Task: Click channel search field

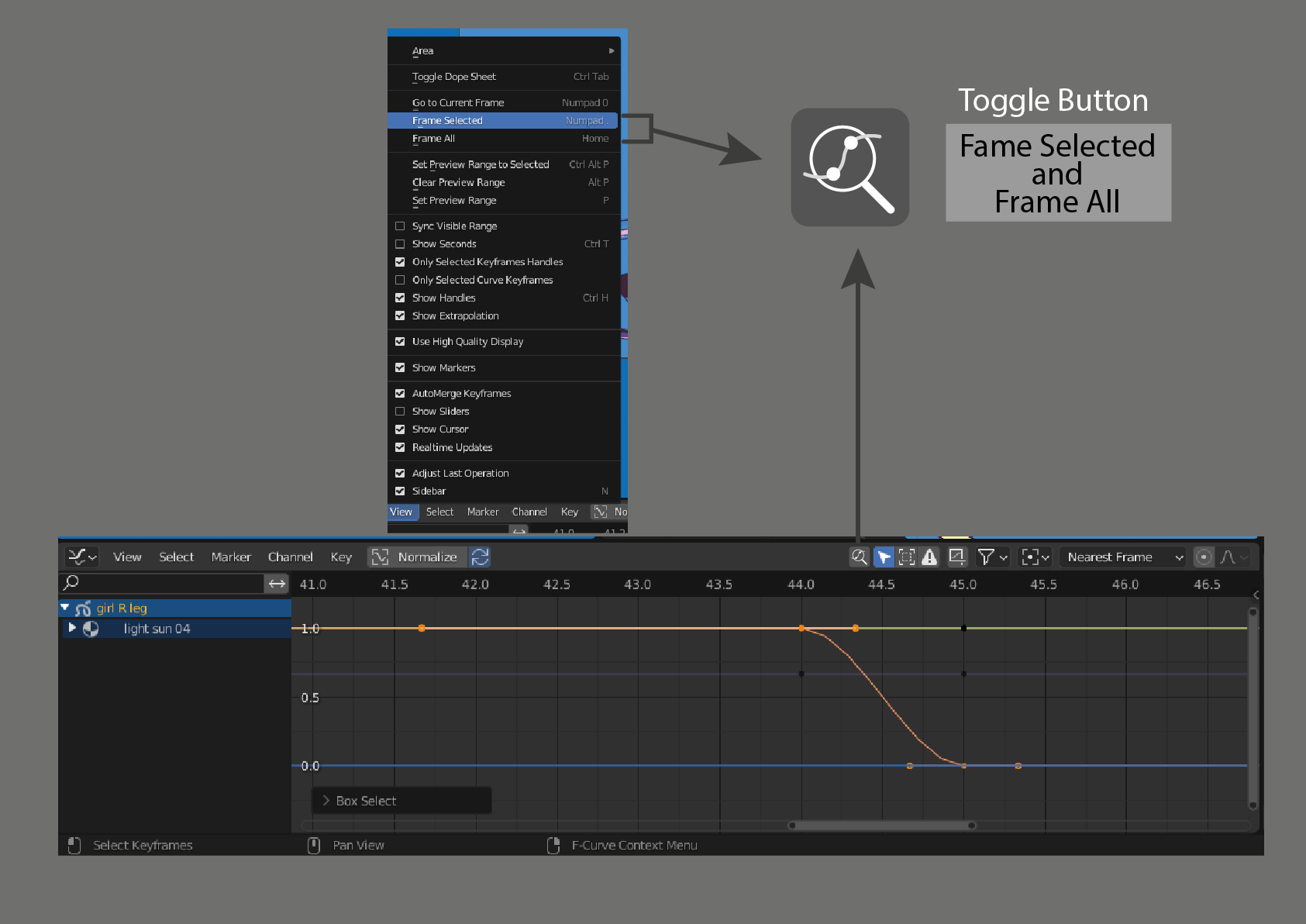Action: coord(162,583)
